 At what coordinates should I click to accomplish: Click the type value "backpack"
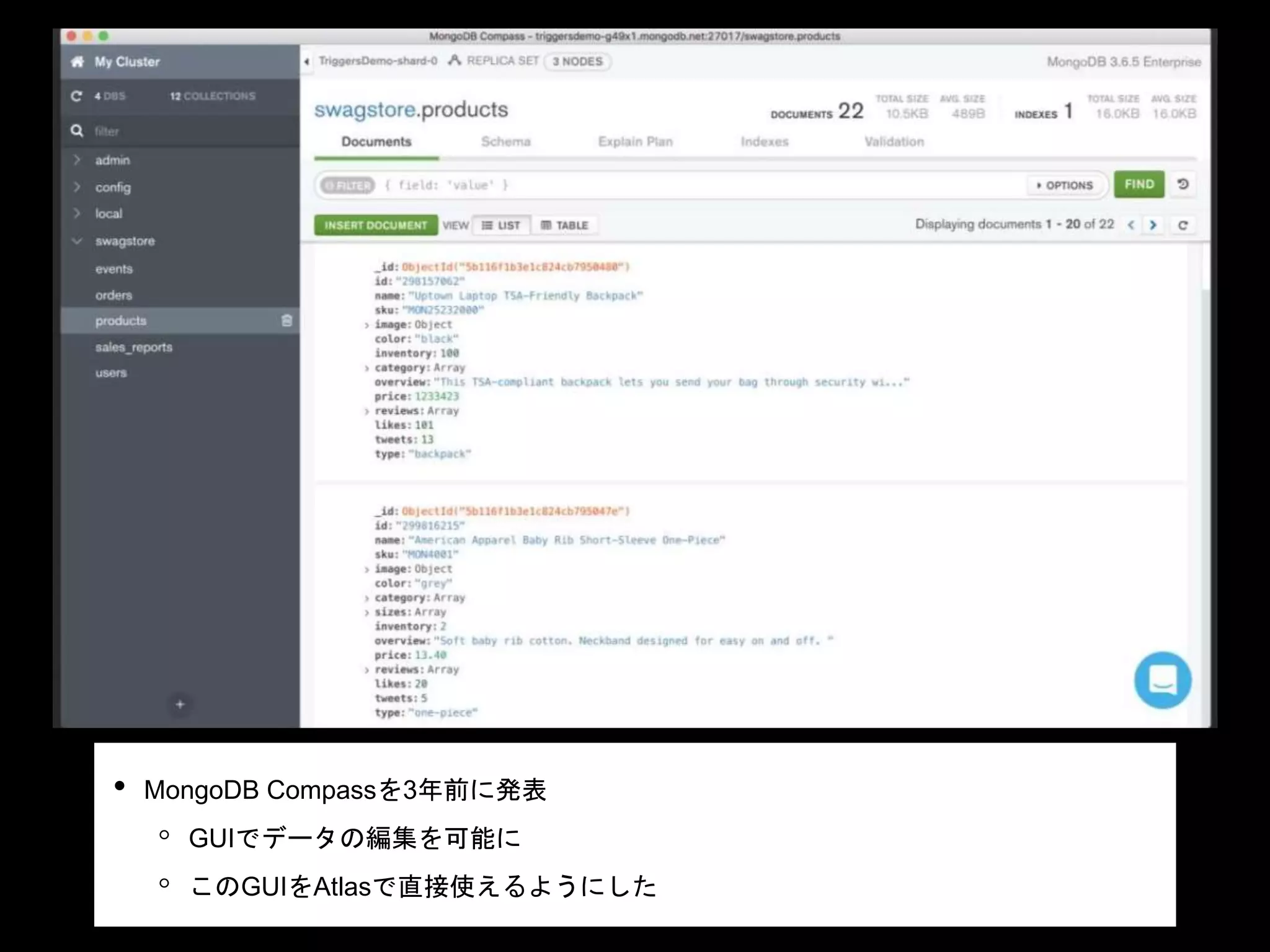(x=440, y=454)
